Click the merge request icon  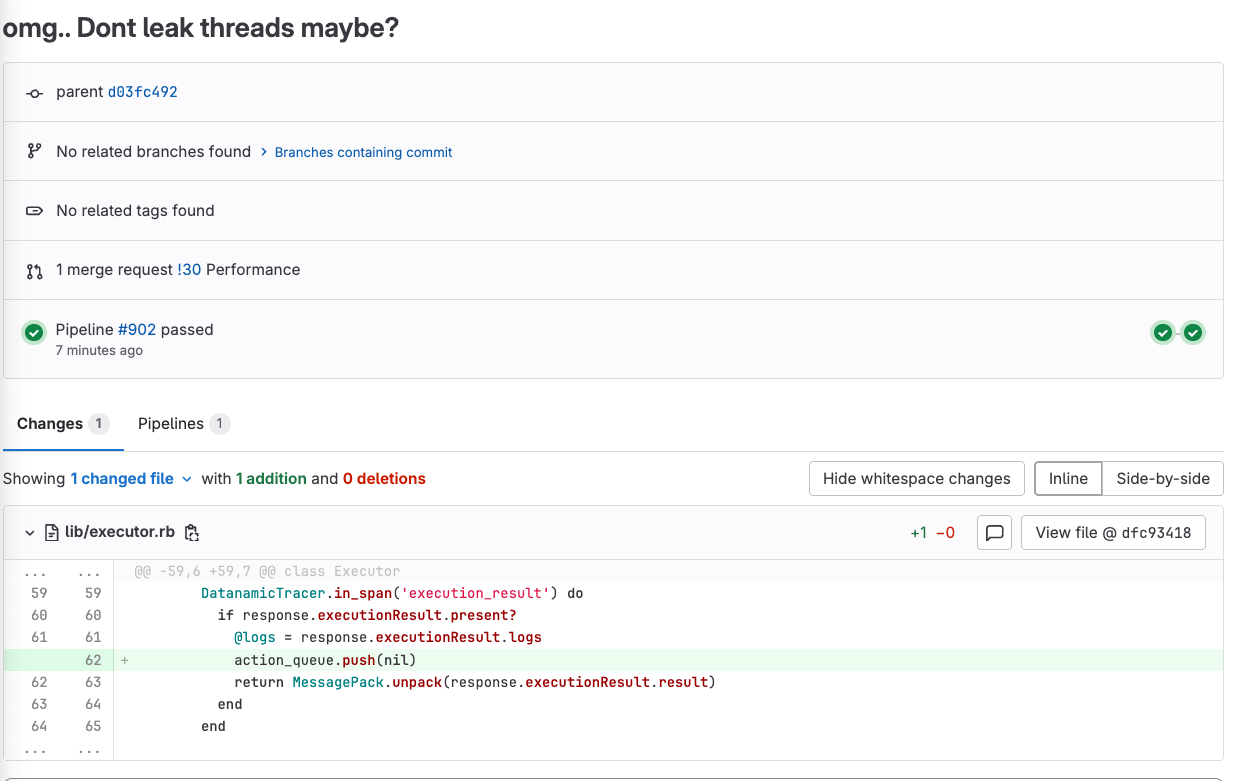click(x=34, y=271)
